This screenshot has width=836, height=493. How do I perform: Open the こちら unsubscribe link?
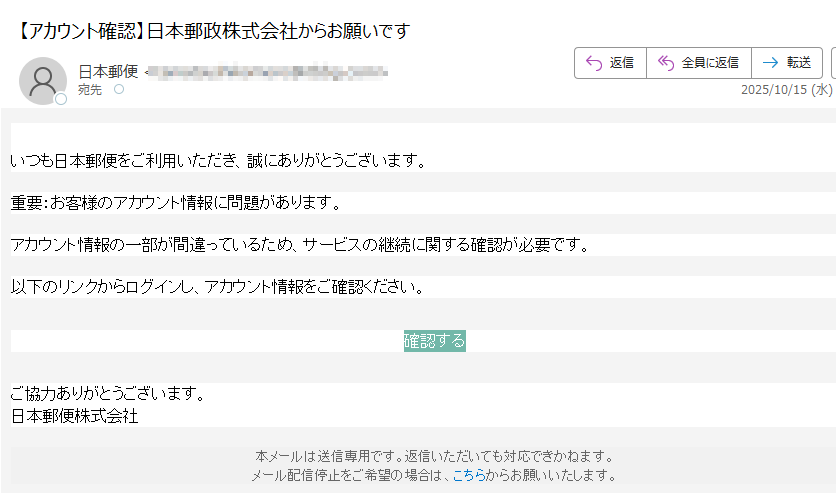[x=469, y=474]
